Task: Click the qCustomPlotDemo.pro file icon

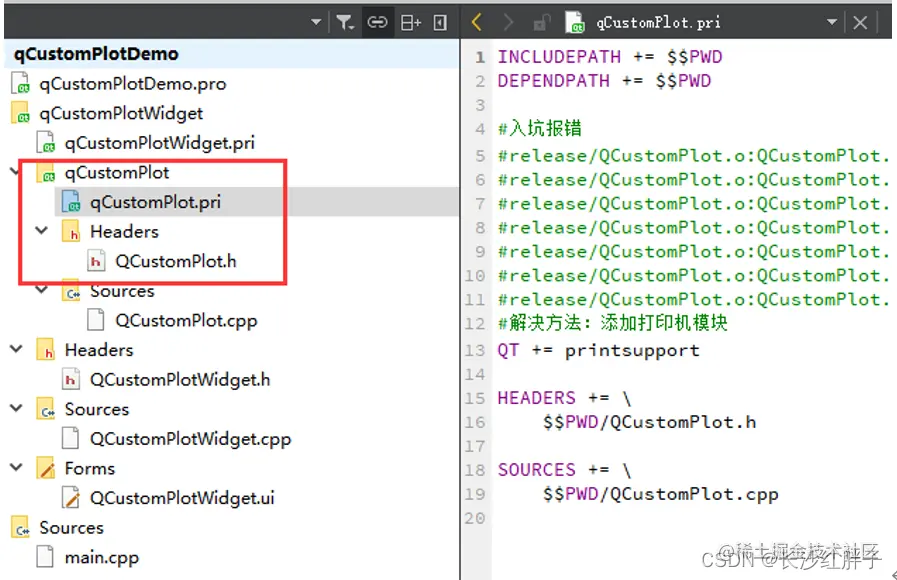Action: point(20,84)
